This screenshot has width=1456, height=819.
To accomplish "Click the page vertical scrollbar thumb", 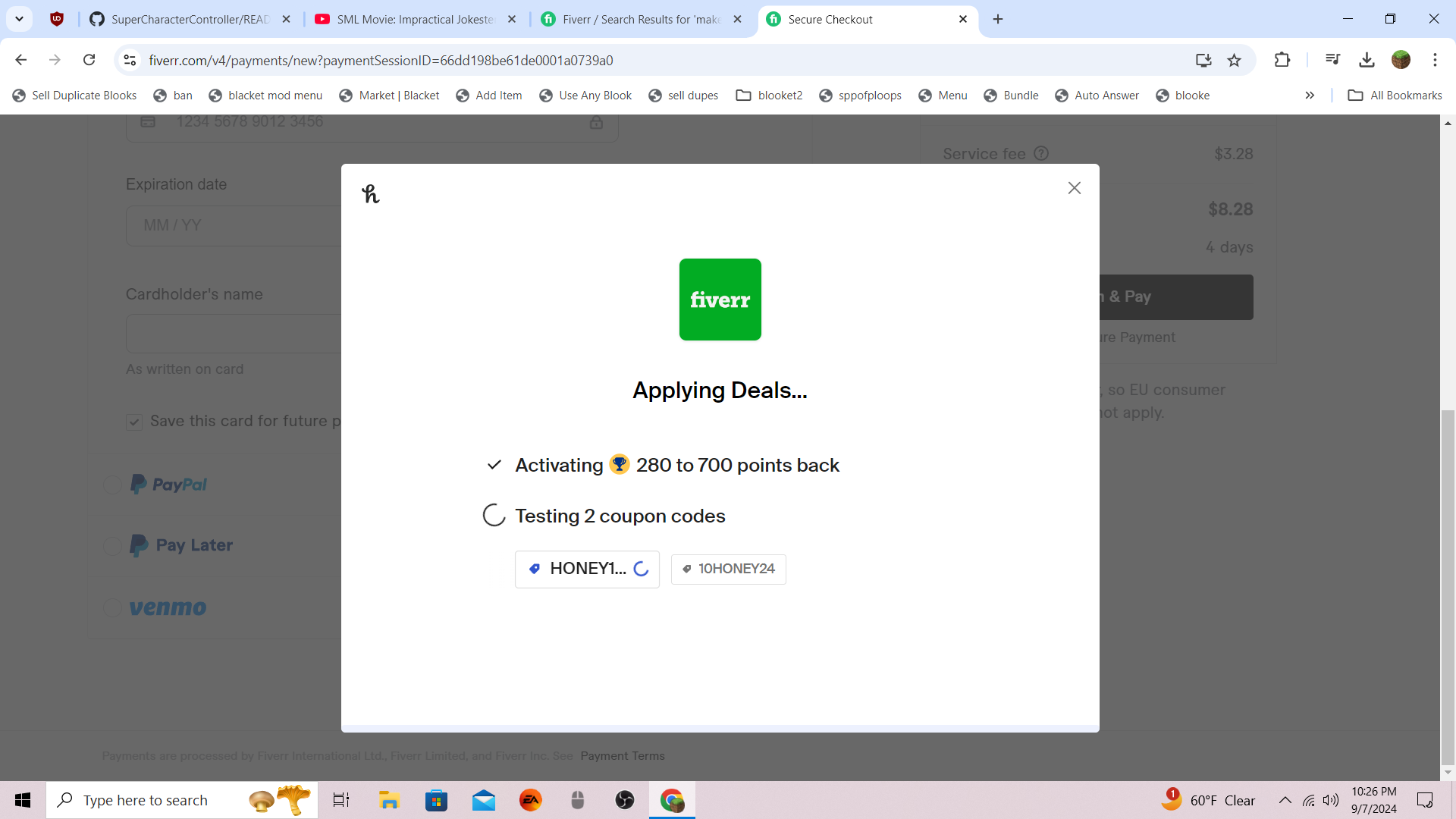I will 1448,588.
